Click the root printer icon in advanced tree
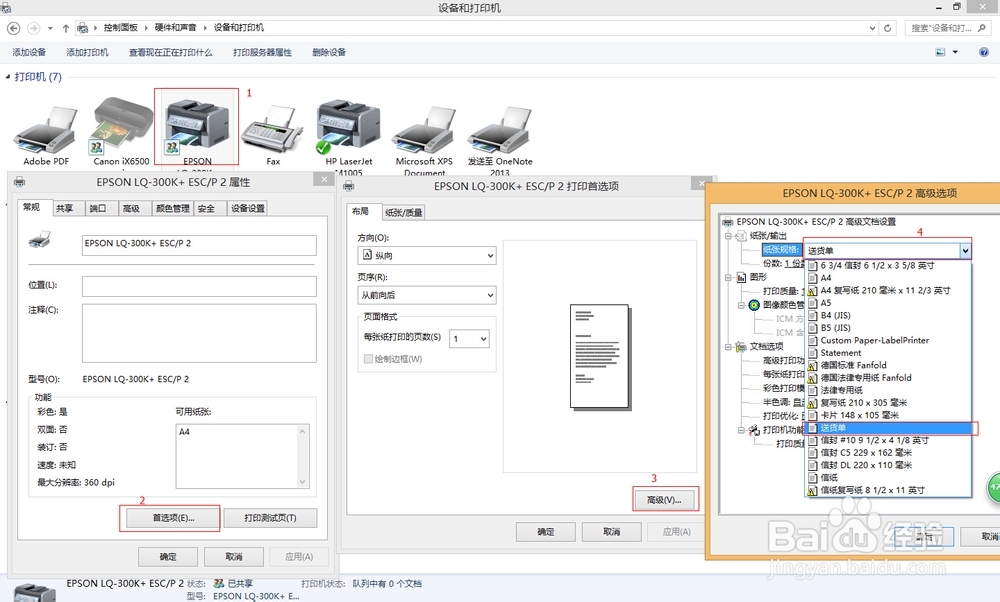 coord(728,222)
